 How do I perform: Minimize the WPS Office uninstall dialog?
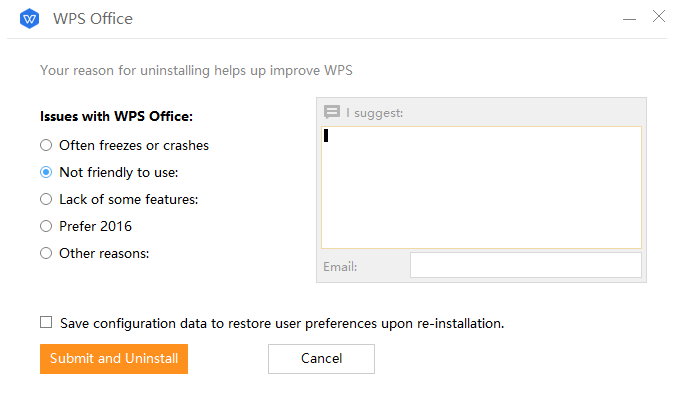coord(629,19)
